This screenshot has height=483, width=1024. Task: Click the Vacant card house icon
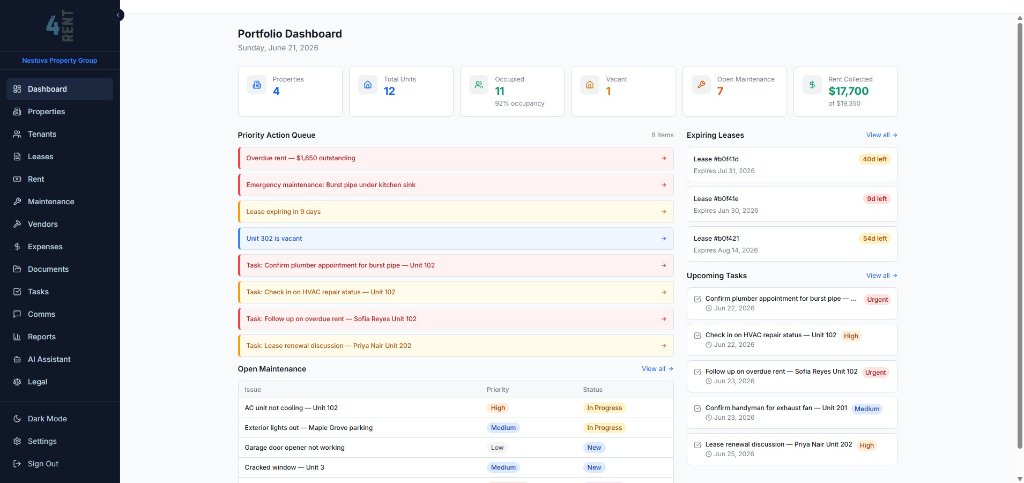click(x=590, y=85)
